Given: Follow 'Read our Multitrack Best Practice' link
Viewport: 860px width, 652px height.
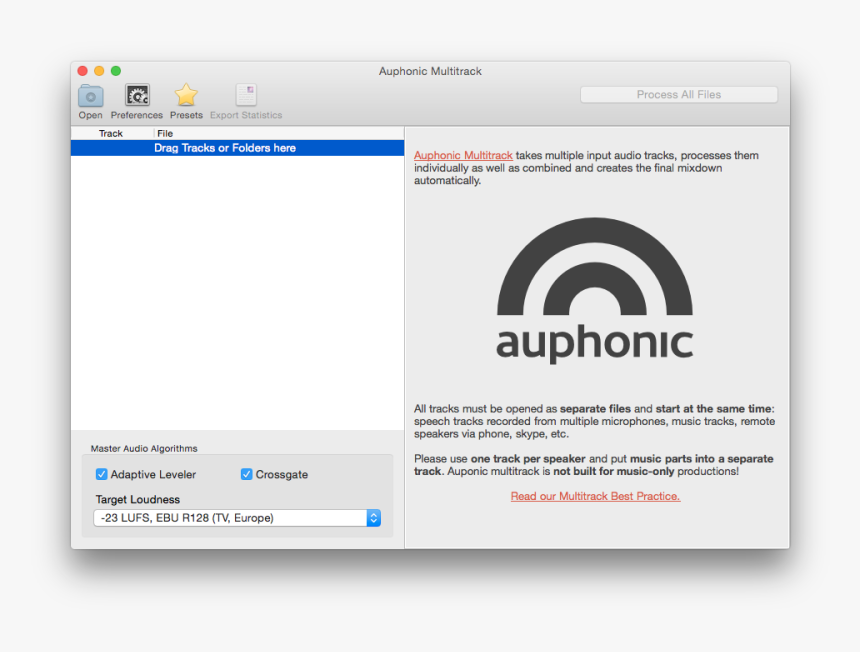Looking at the screenshot, I should pos(595,495).
